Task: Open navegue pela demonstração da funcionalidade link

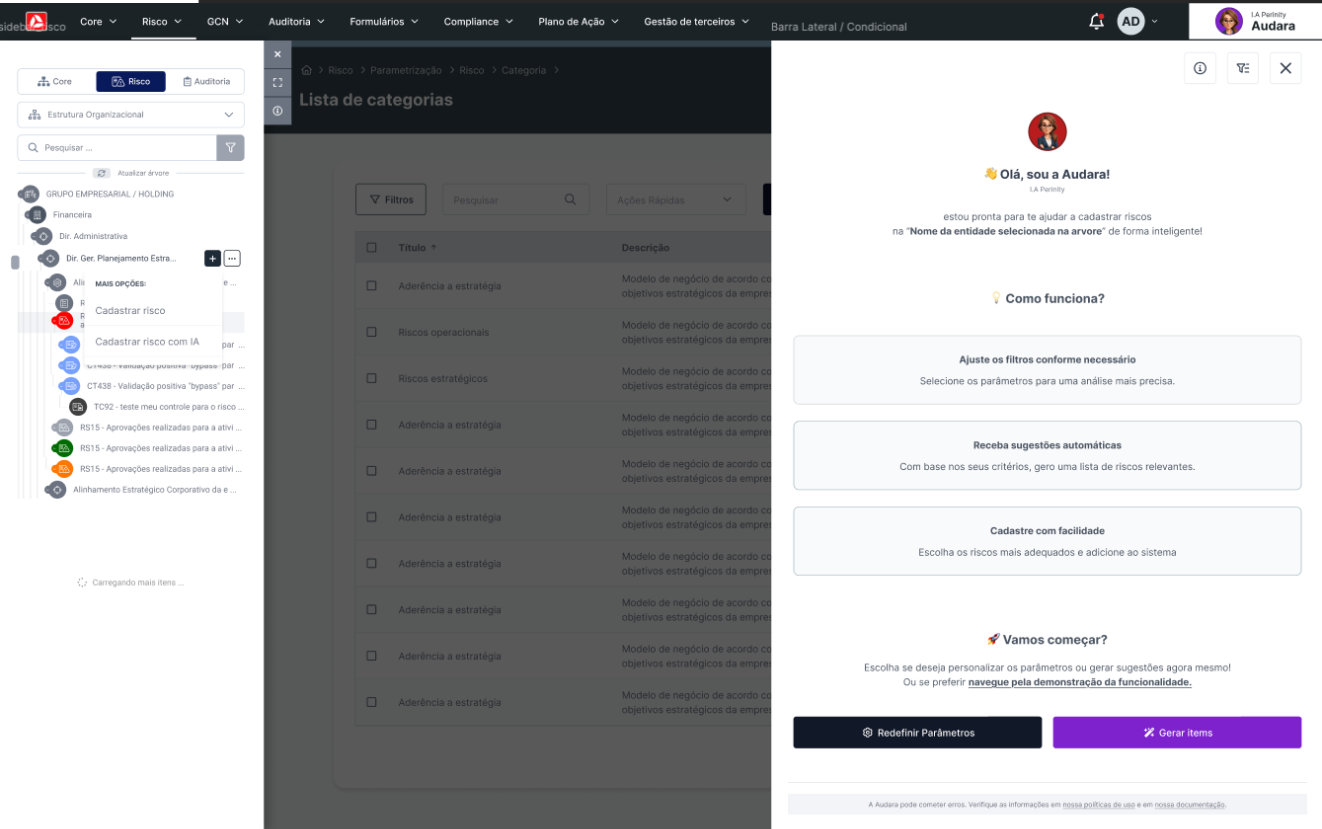Action: point(1079,682)
